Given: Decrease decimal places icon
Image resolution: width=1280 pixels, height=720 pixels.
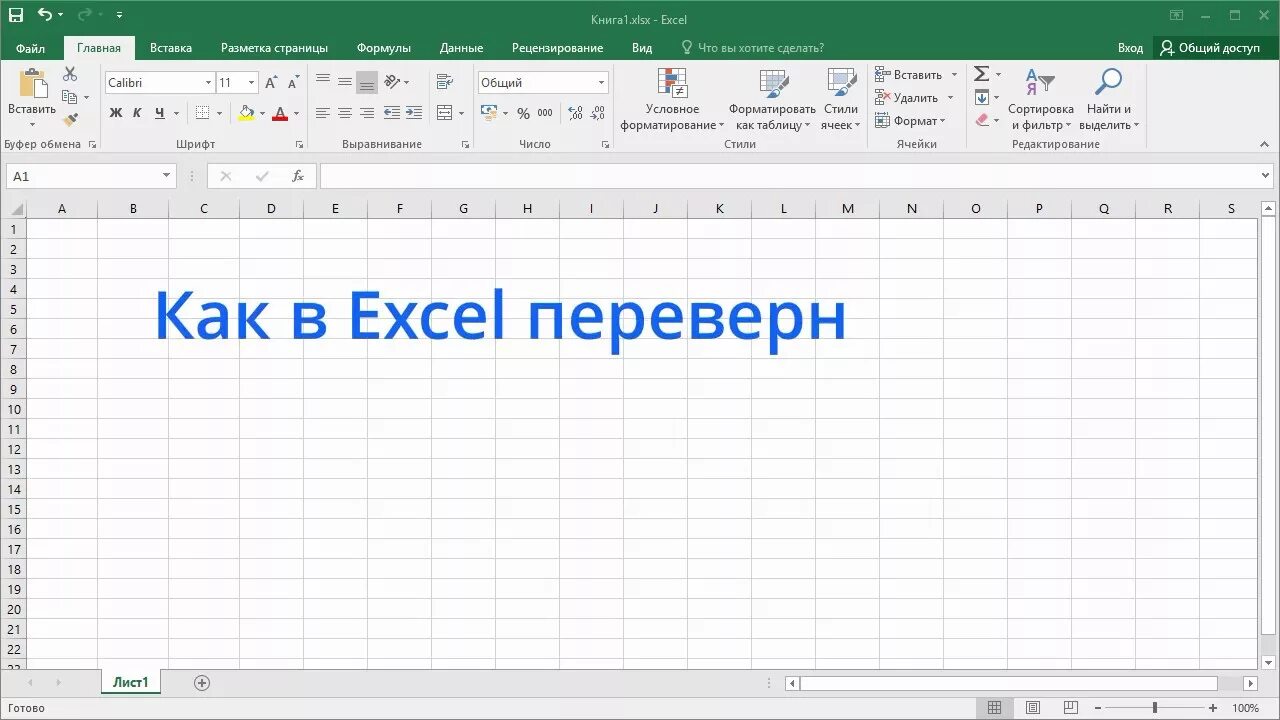Looking at the screenshot, I should click(x=598, y=114).
